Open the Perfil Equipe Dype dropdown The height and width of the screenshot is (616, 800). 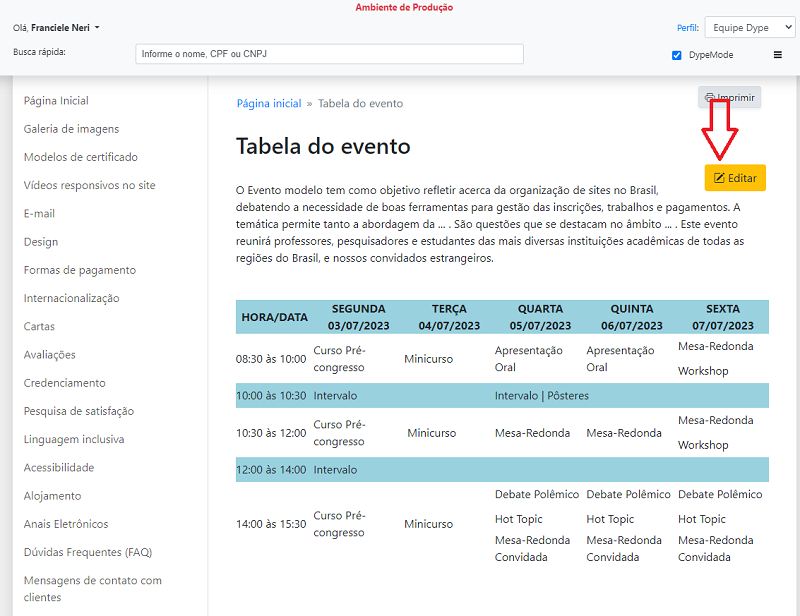(749, 28)
